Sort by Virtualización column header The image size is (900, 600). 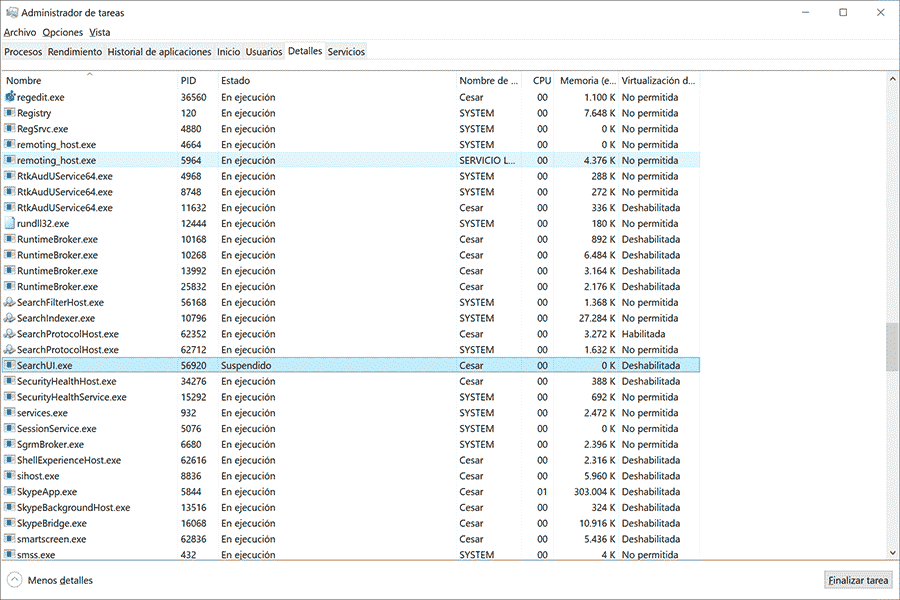659,80
